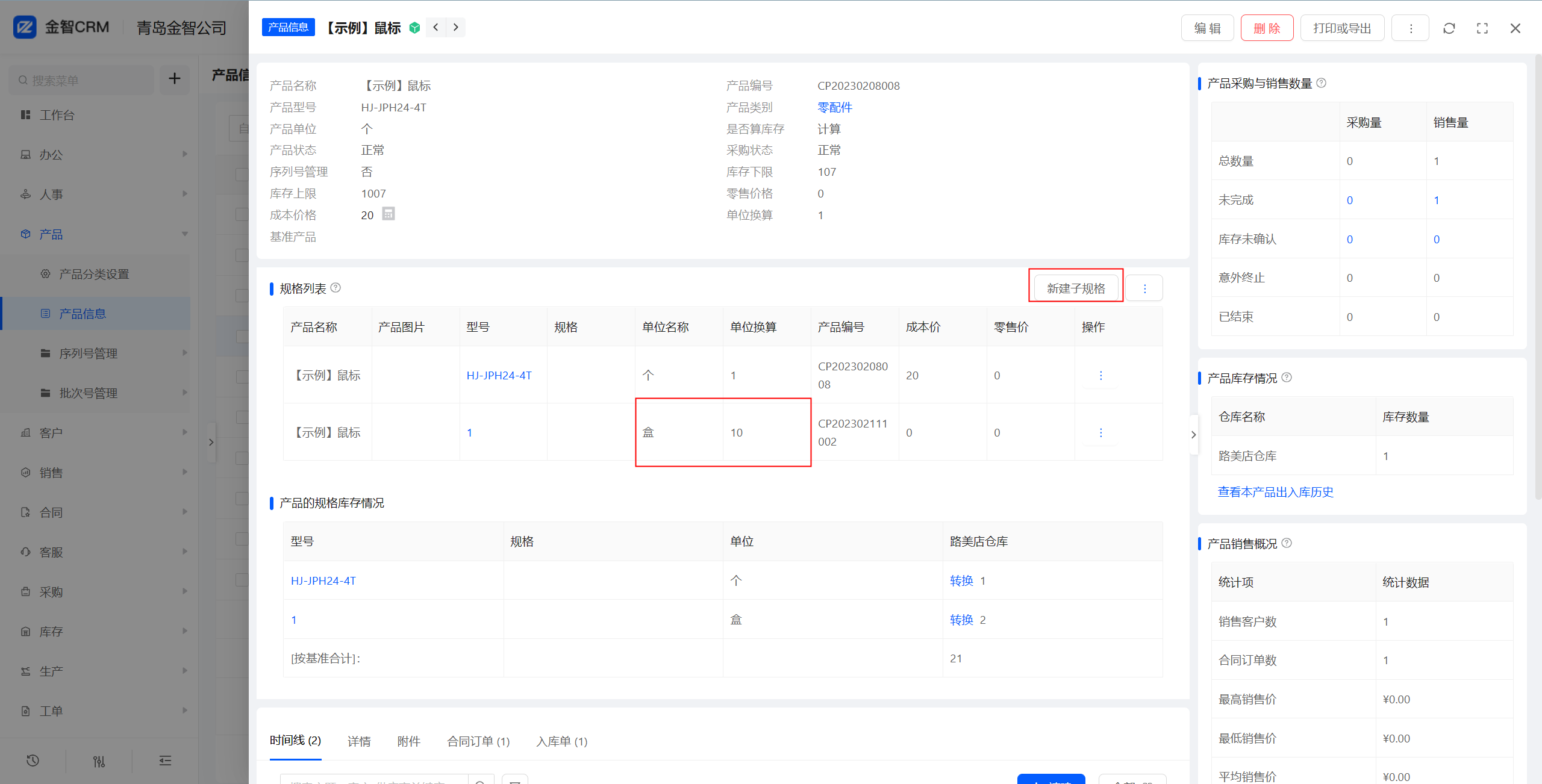This screenshot has width=1542, height=784.
Task: Open model link 1 in 规格列表
Action: 469,432
